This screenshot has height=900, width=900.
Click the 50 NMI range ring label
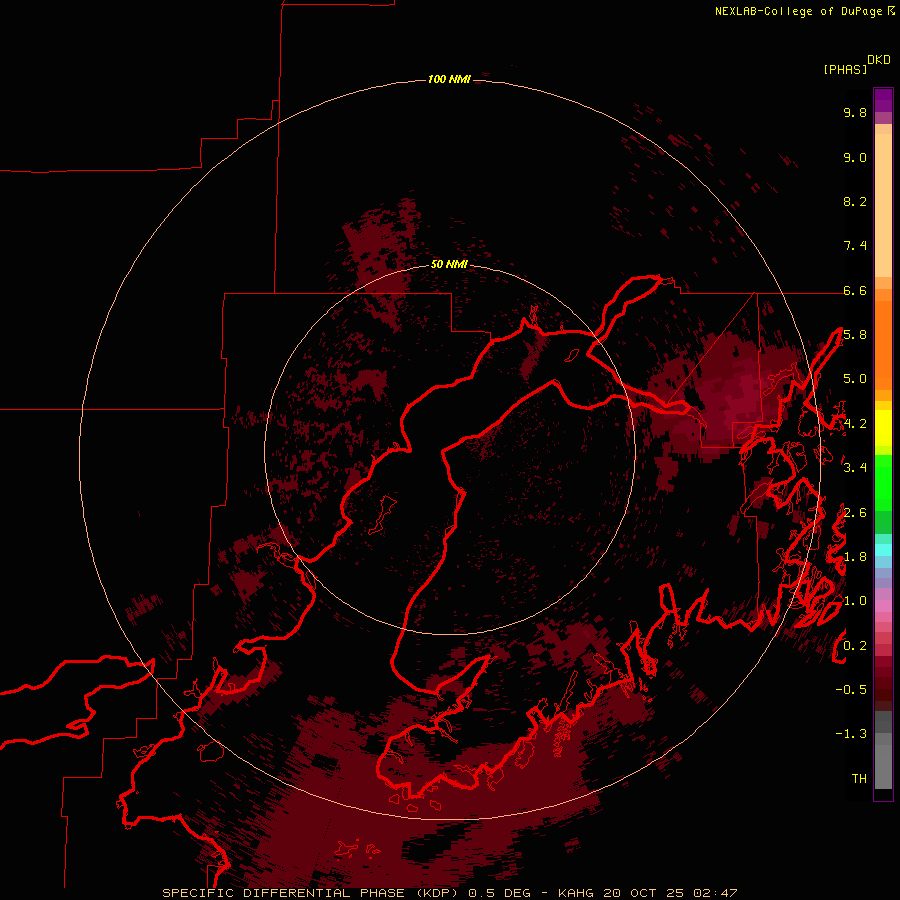click(x=449, y=264)
